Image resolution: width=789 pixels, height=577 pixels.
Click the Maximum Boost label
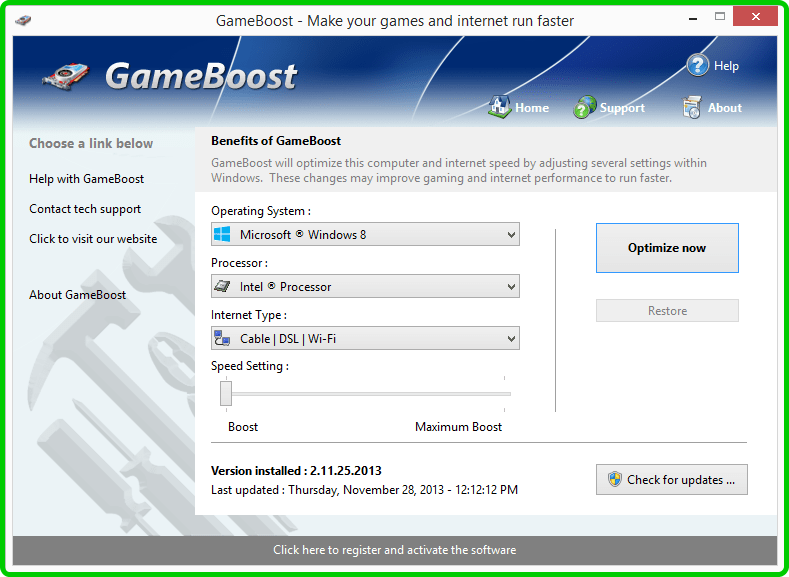tap(458, 427)
